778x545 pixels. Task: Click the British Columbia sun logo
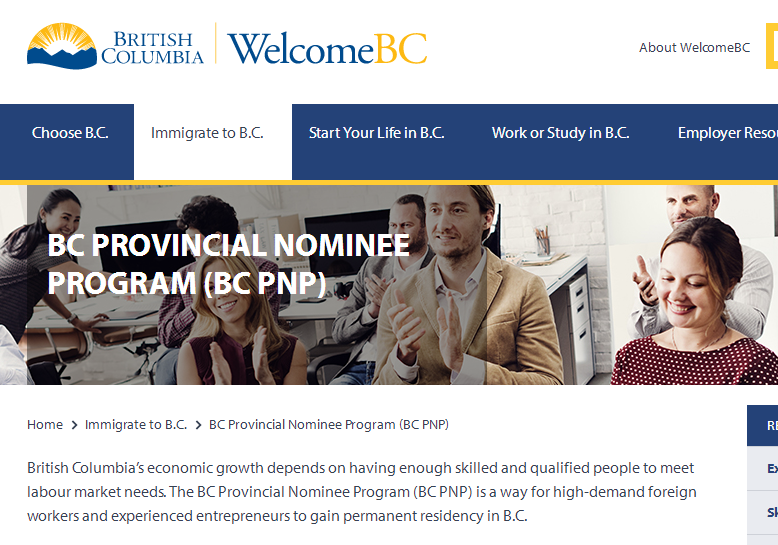(62, 46)
